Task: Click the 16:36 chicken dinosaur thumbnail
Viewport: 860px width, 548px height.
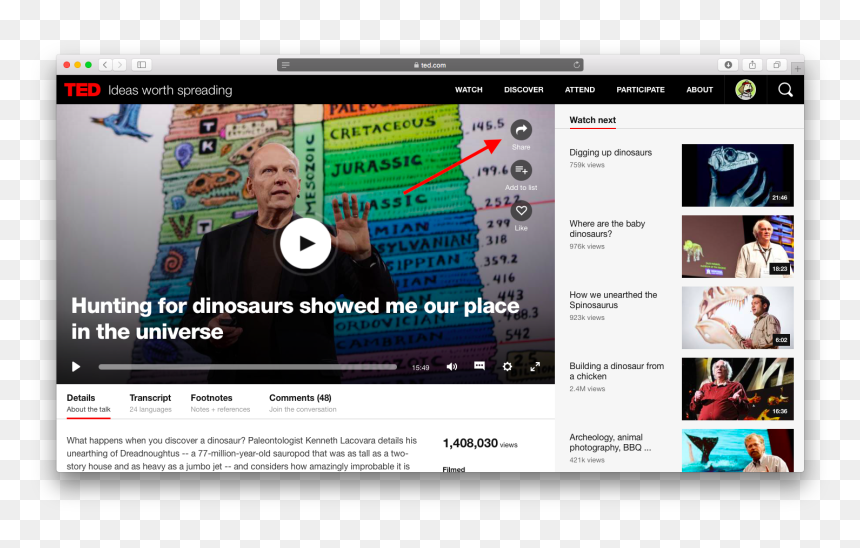Action: click(x=737, y=389)
